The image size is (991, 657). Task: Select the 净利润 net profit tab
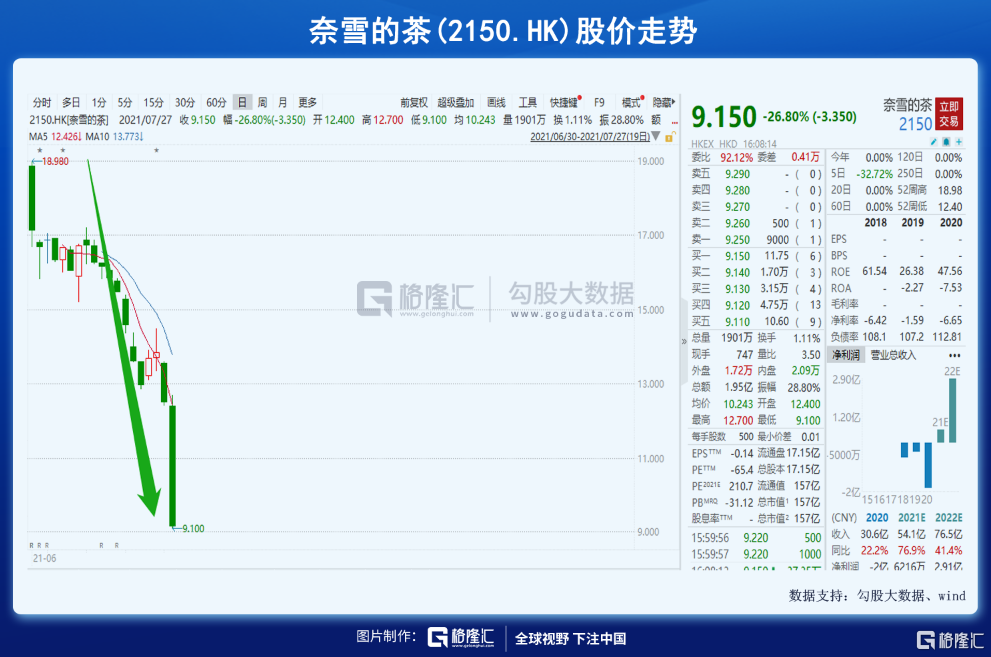tap(846, 355)
